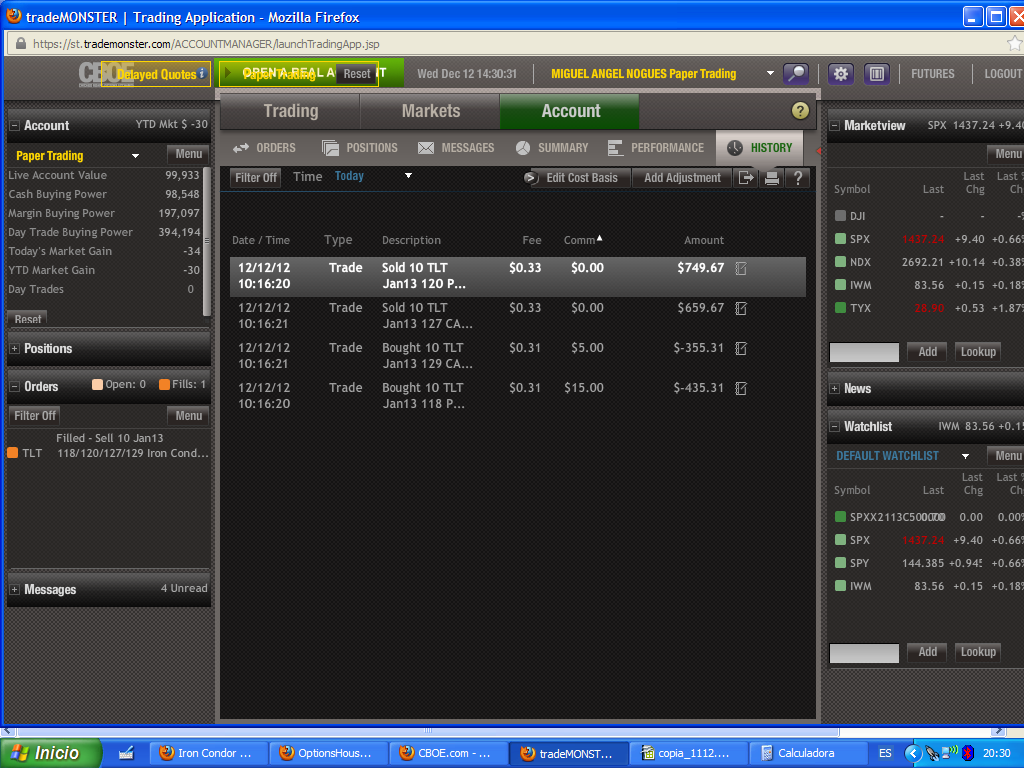Click the Reset button in the top bar
The image size is (1024, 768).
pos(357,74)
